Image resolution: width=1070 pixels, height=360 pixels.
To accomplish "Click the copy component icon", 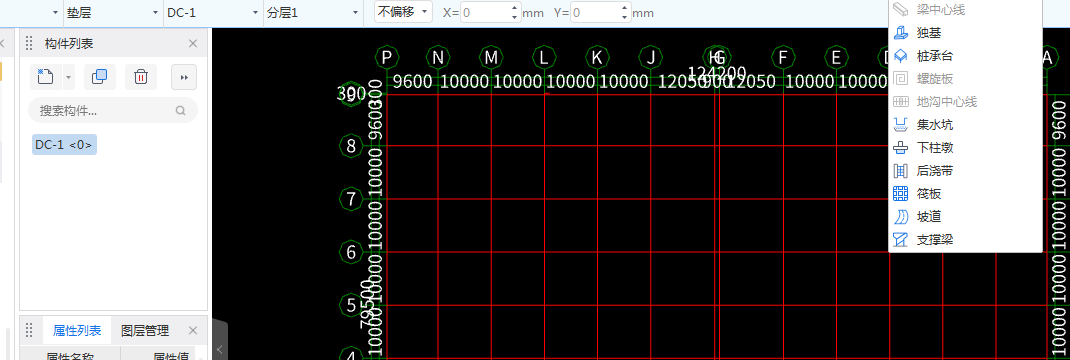I will coord(100,76).
